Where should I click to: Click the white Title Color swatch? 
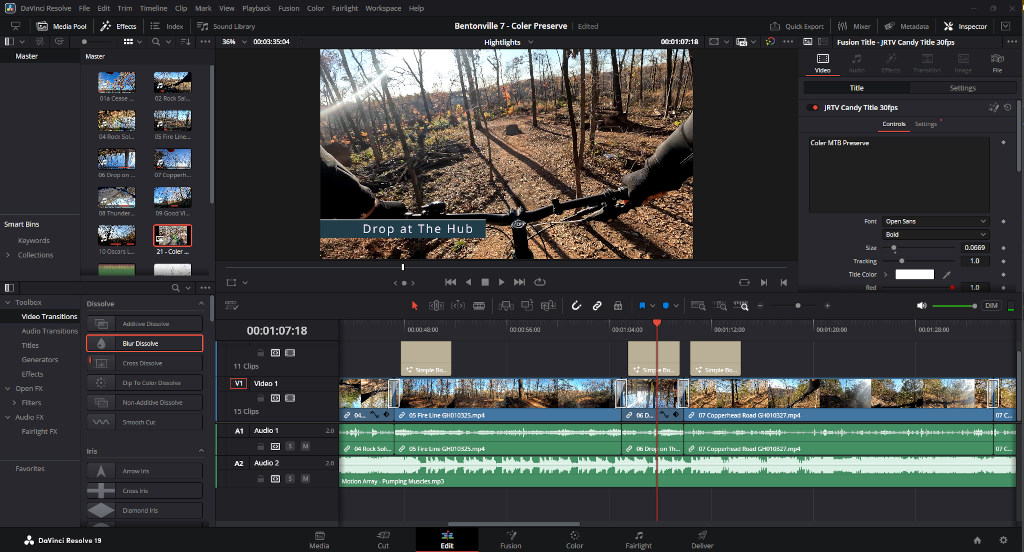point(914,274)
